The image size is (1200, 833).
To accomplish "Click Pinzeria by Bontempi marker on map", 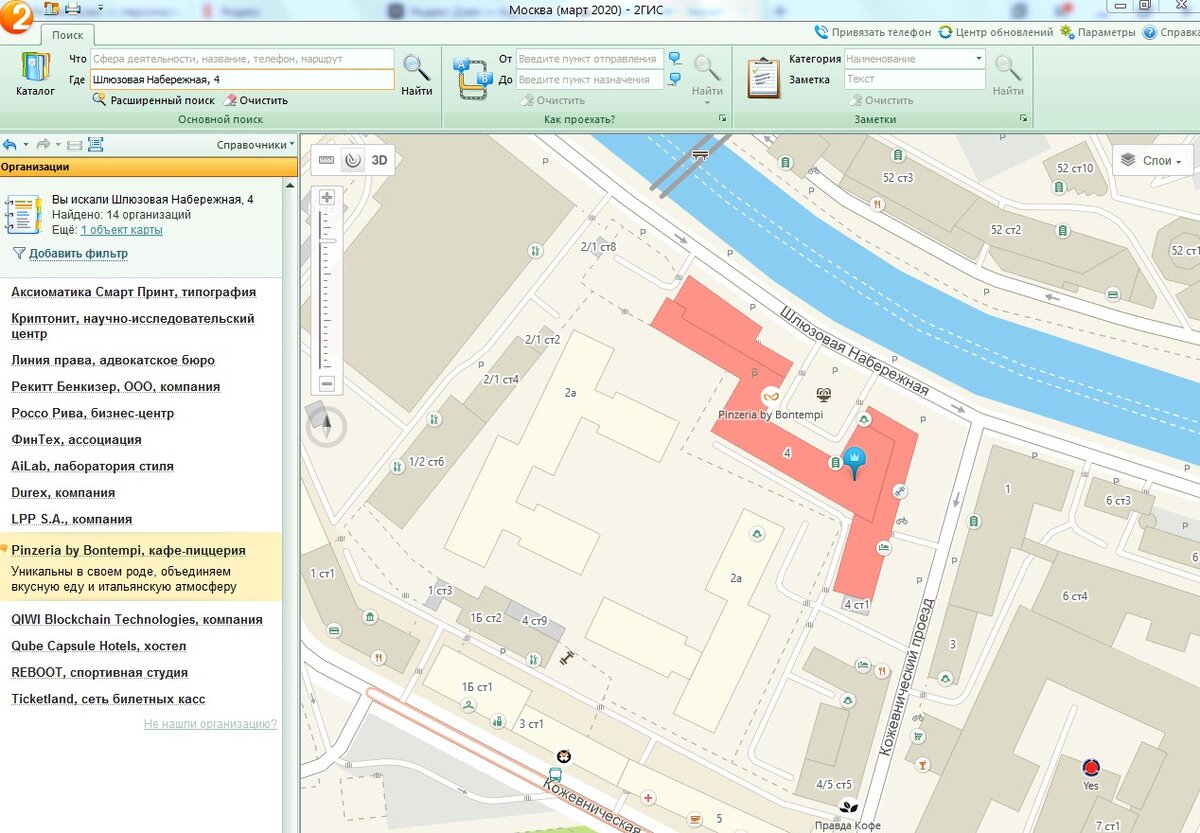I will 771,395.
